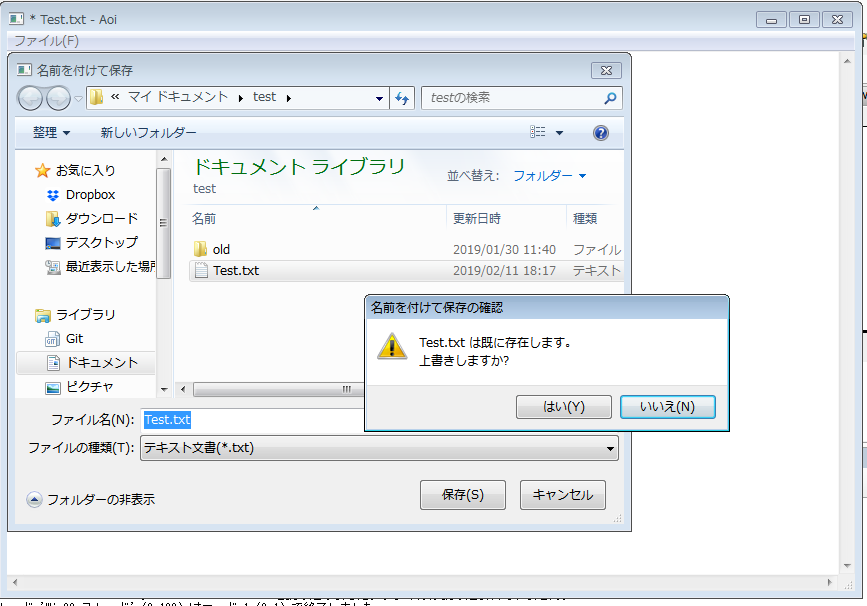Open the address bar history dropdown arrow

(x=379, y=98)
